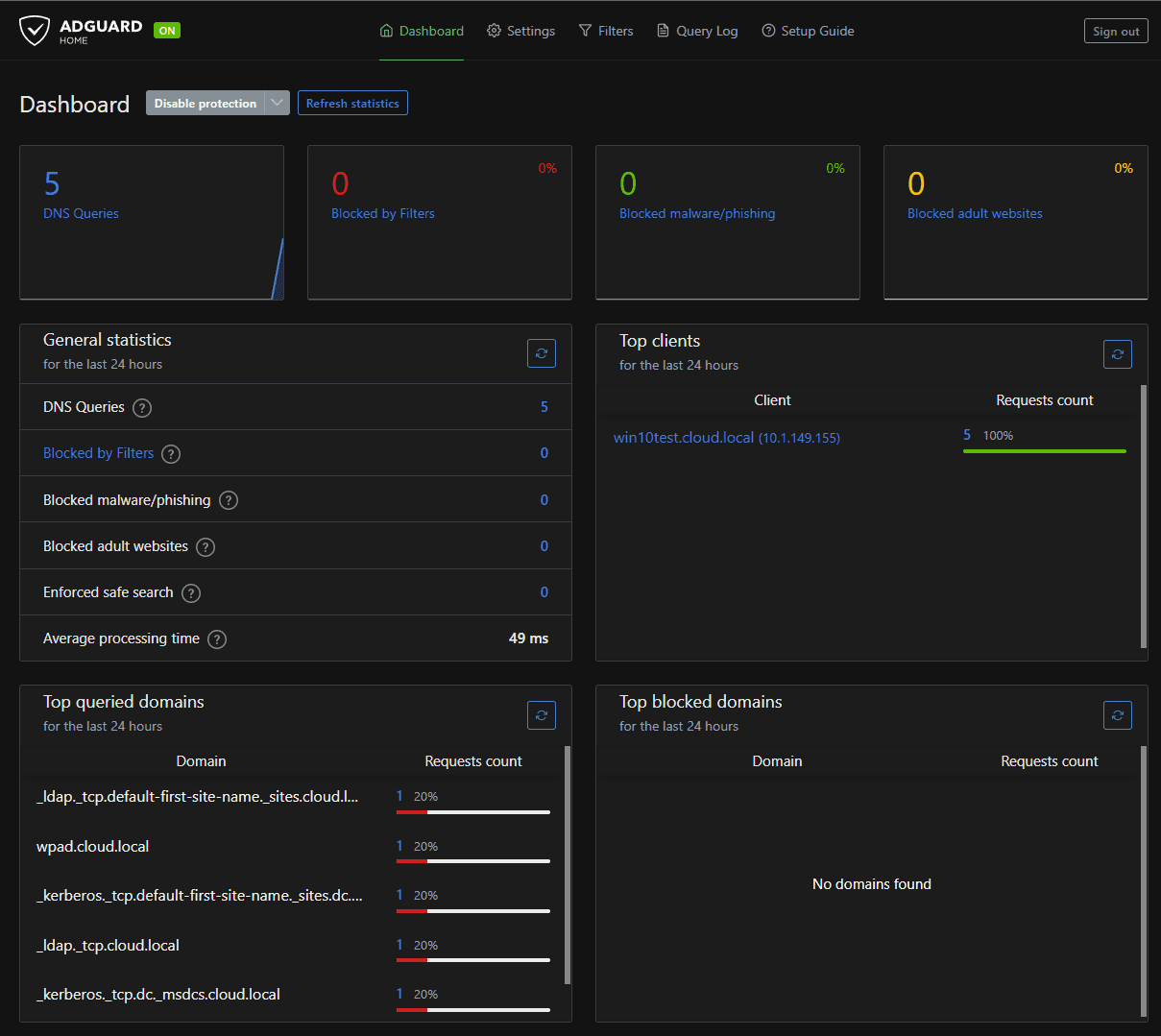Image resolution: width=1161 pixels, height=1036 pixels.
Task: Click help icon beside Blocked malware/phishing
Action: pos(229,500)
